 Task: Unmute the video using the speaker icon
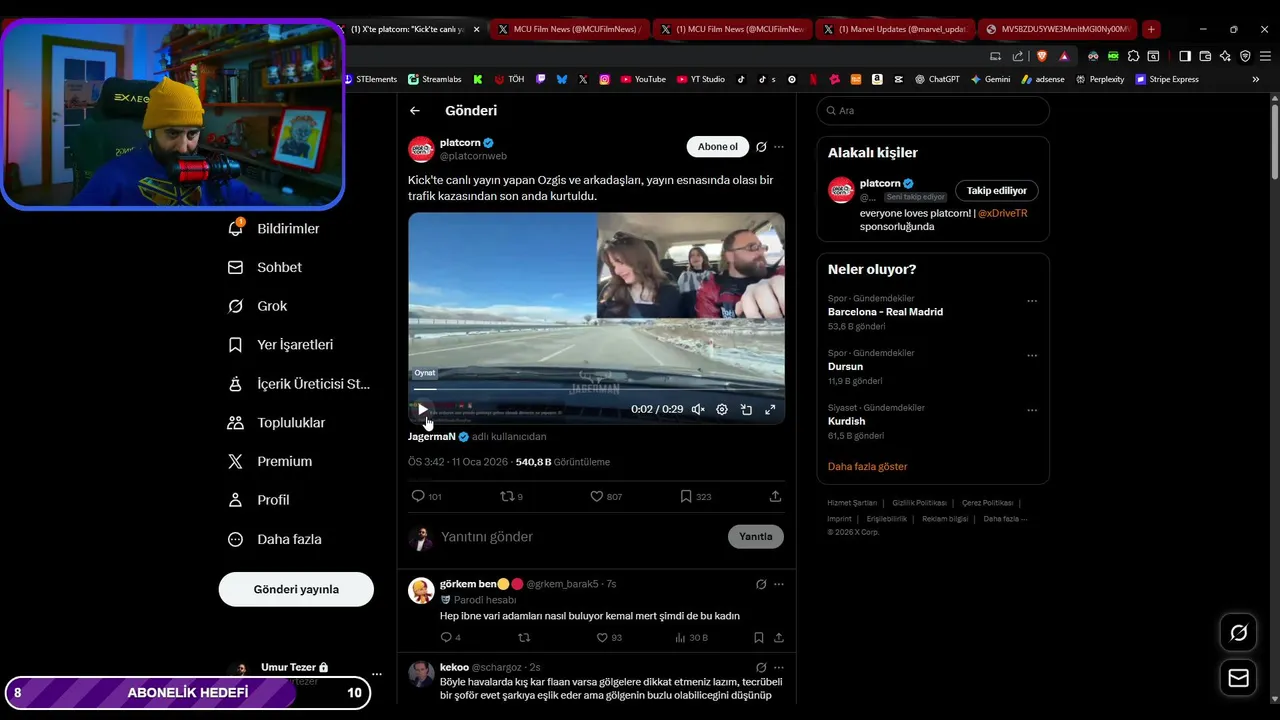(x=698, y=409)
